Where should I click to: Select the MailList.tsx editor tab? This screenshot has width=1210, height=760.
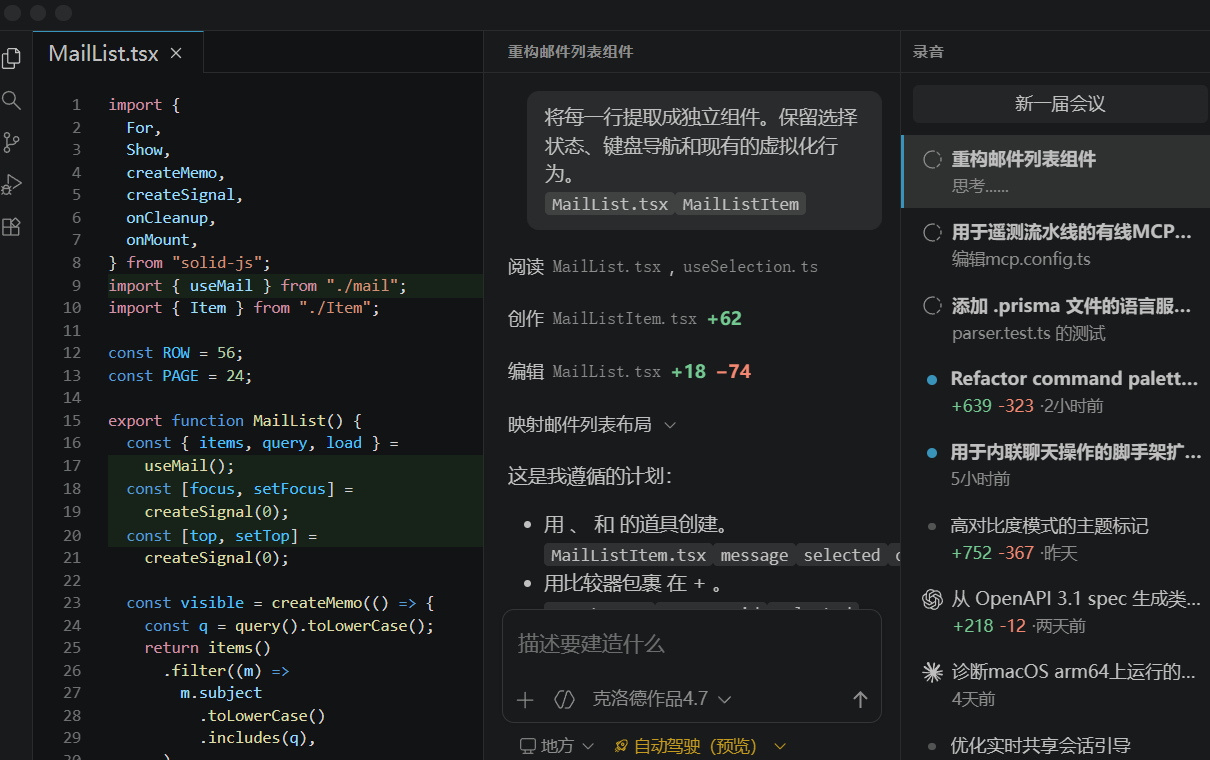pos(118,53)
